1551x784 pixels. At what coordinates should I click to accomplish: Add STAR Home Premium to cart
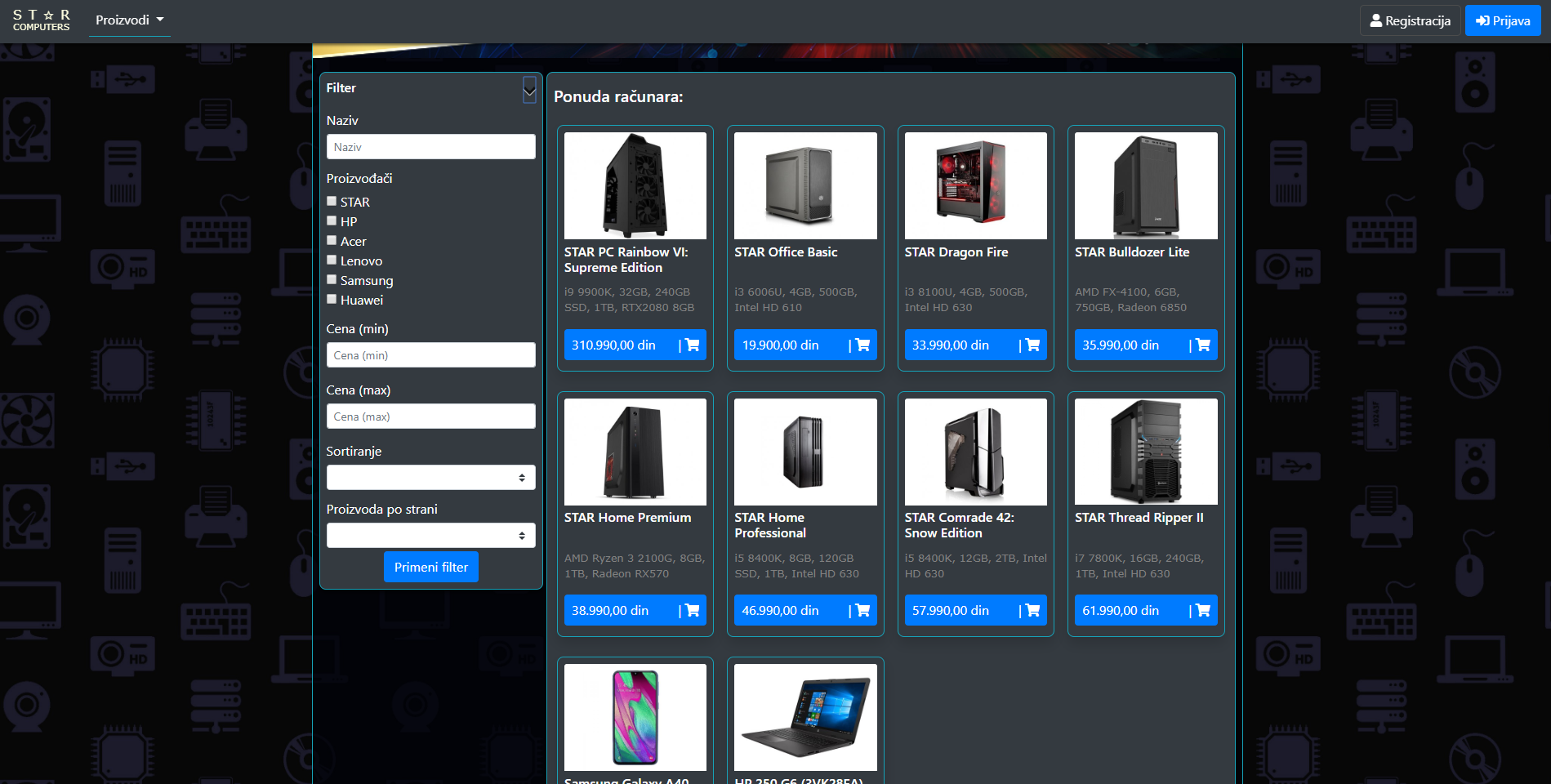pos(692,610)
